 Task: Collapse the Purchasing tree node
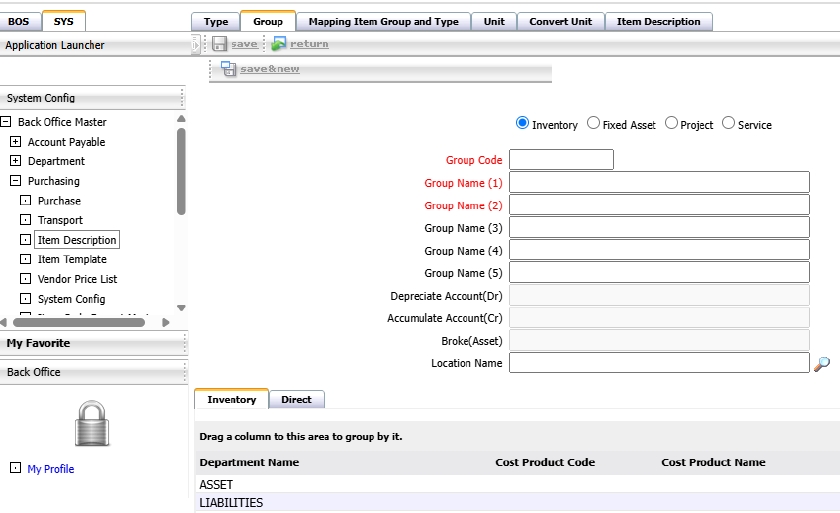pyautogui.click(x=15, y=181)
